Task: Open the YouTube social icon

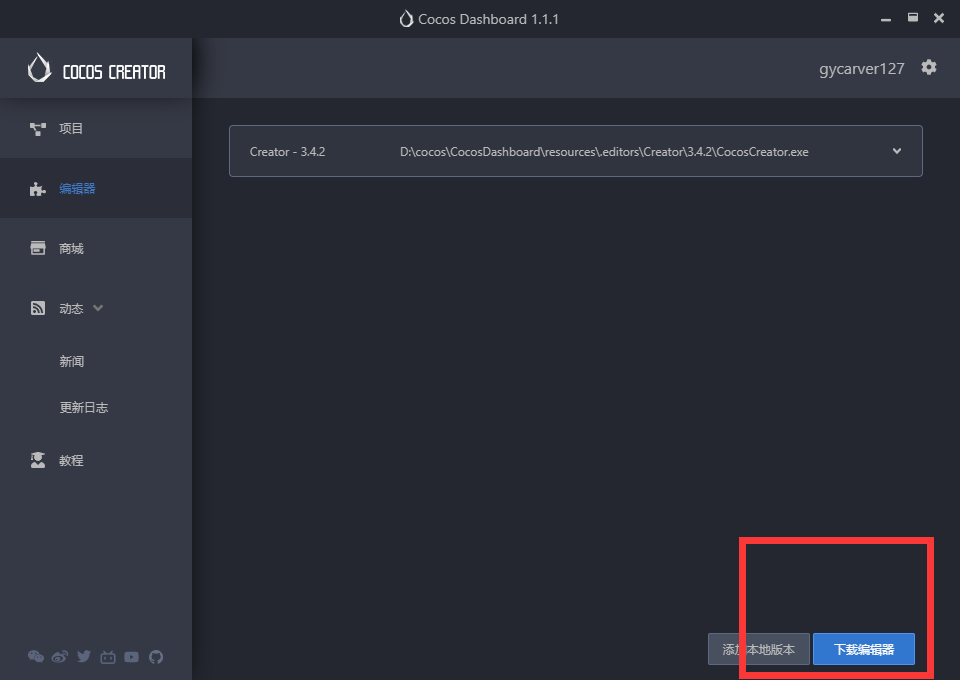Action: point(132,657)
